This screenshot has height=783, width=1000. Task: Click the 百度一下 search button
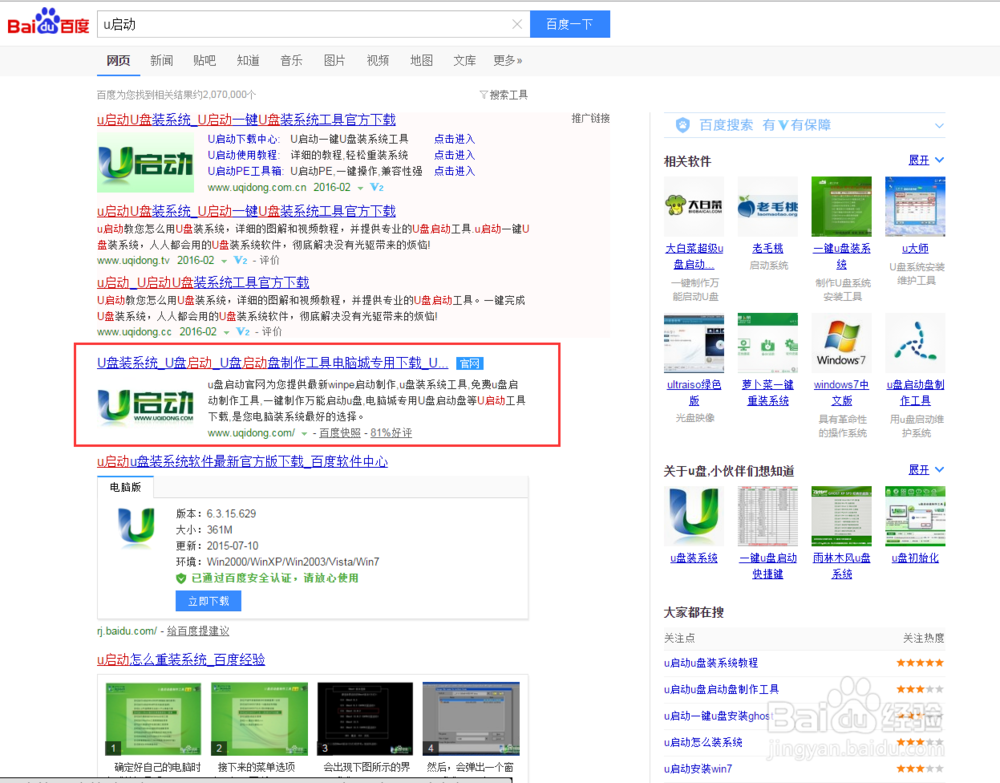570,24
